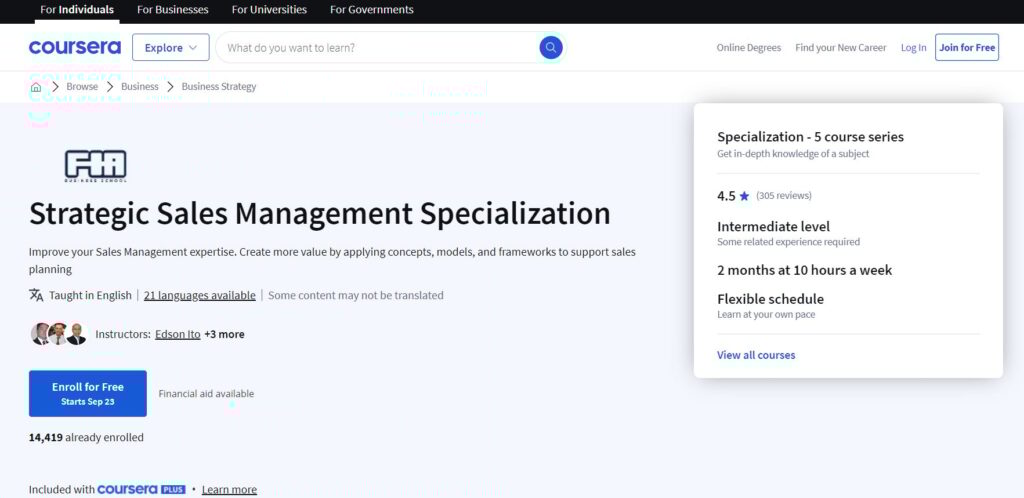The width and height of the screenshot is (1024, 498).
Task: Click the Strategic Sales Management Specialization title
Action: 320,213
